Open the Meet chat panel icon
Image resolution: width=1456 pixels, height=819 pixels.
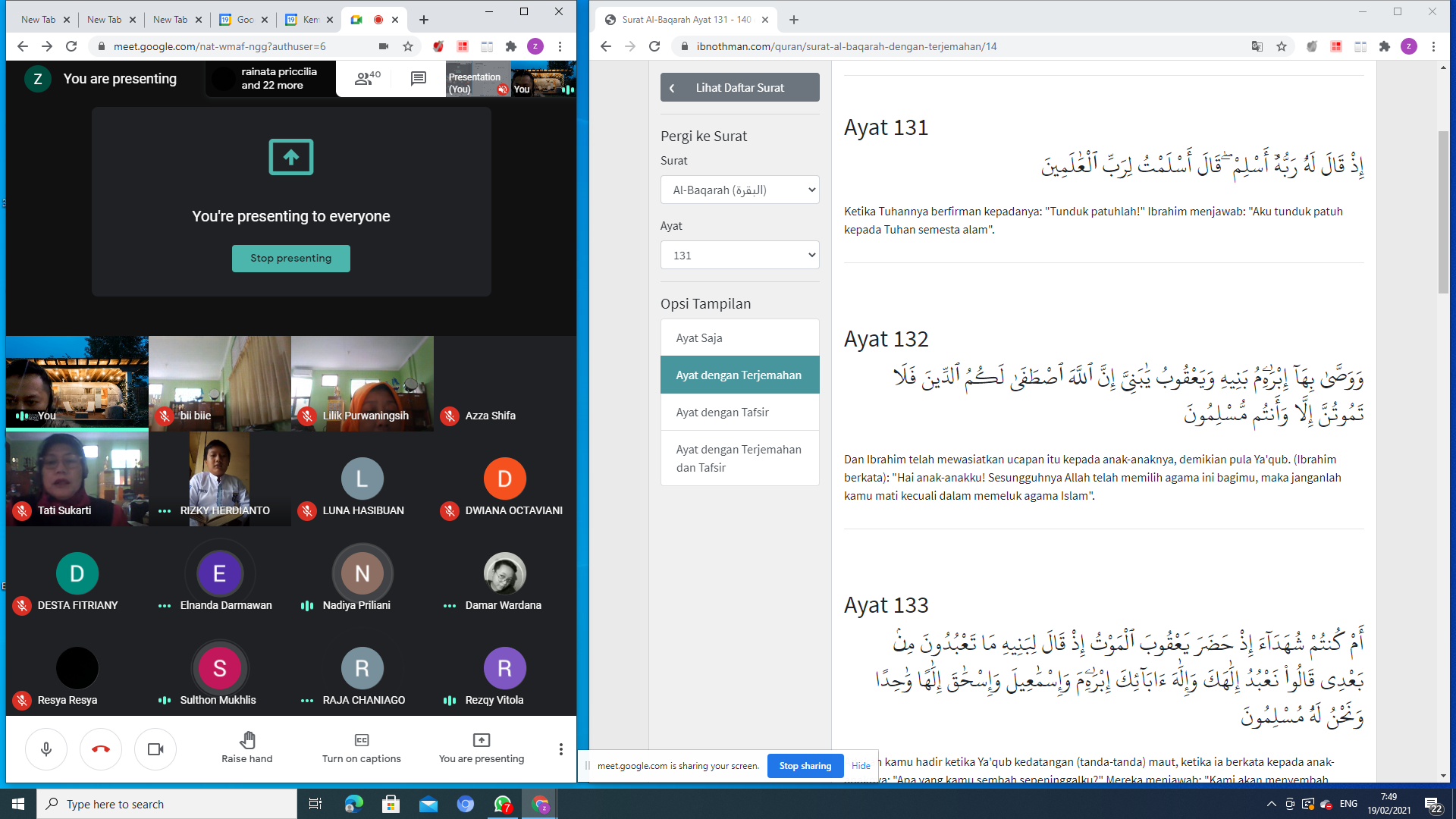pyautogui.click(x=418, y=79)
